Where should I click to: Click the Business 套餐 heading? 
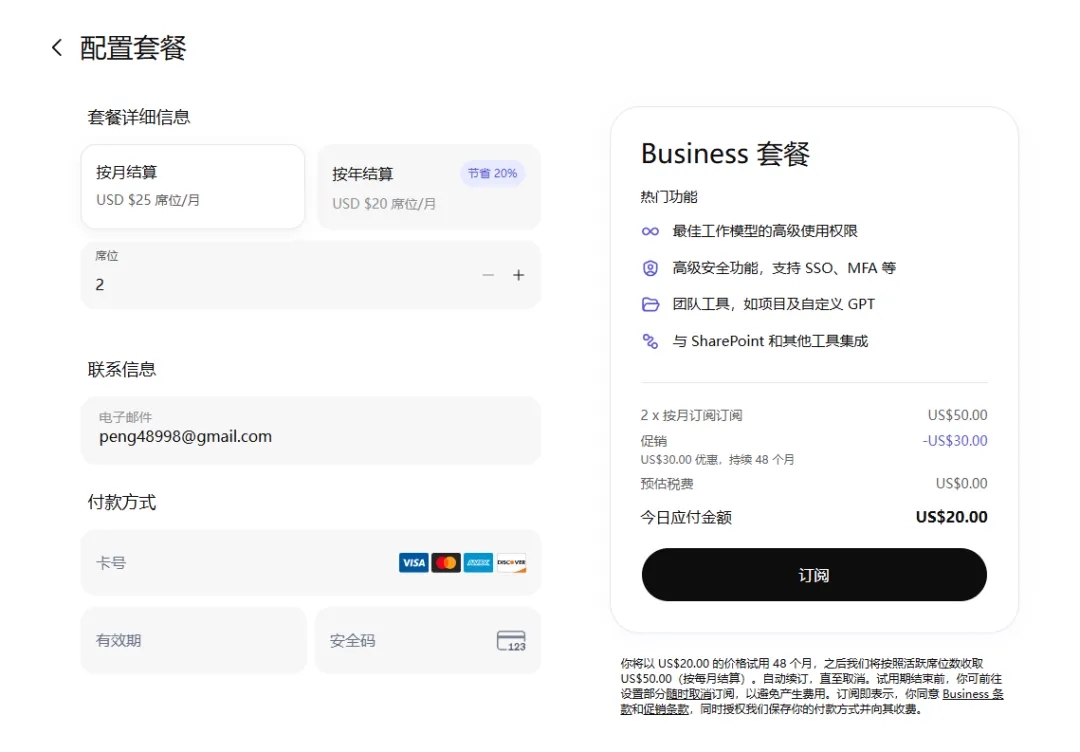point(725,154)
